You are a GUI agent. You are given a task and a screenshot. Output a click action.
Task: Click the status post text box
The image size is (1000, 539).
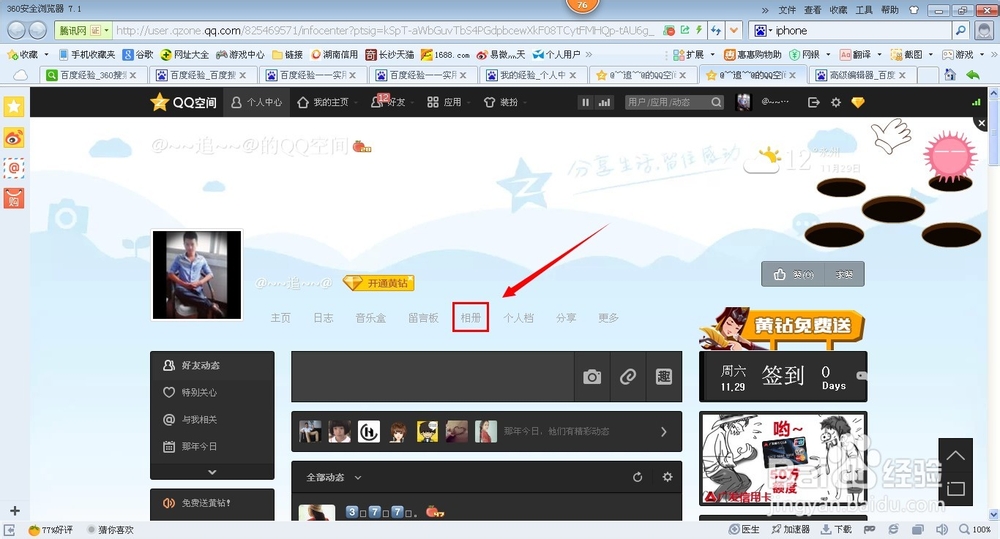(433, 377)
